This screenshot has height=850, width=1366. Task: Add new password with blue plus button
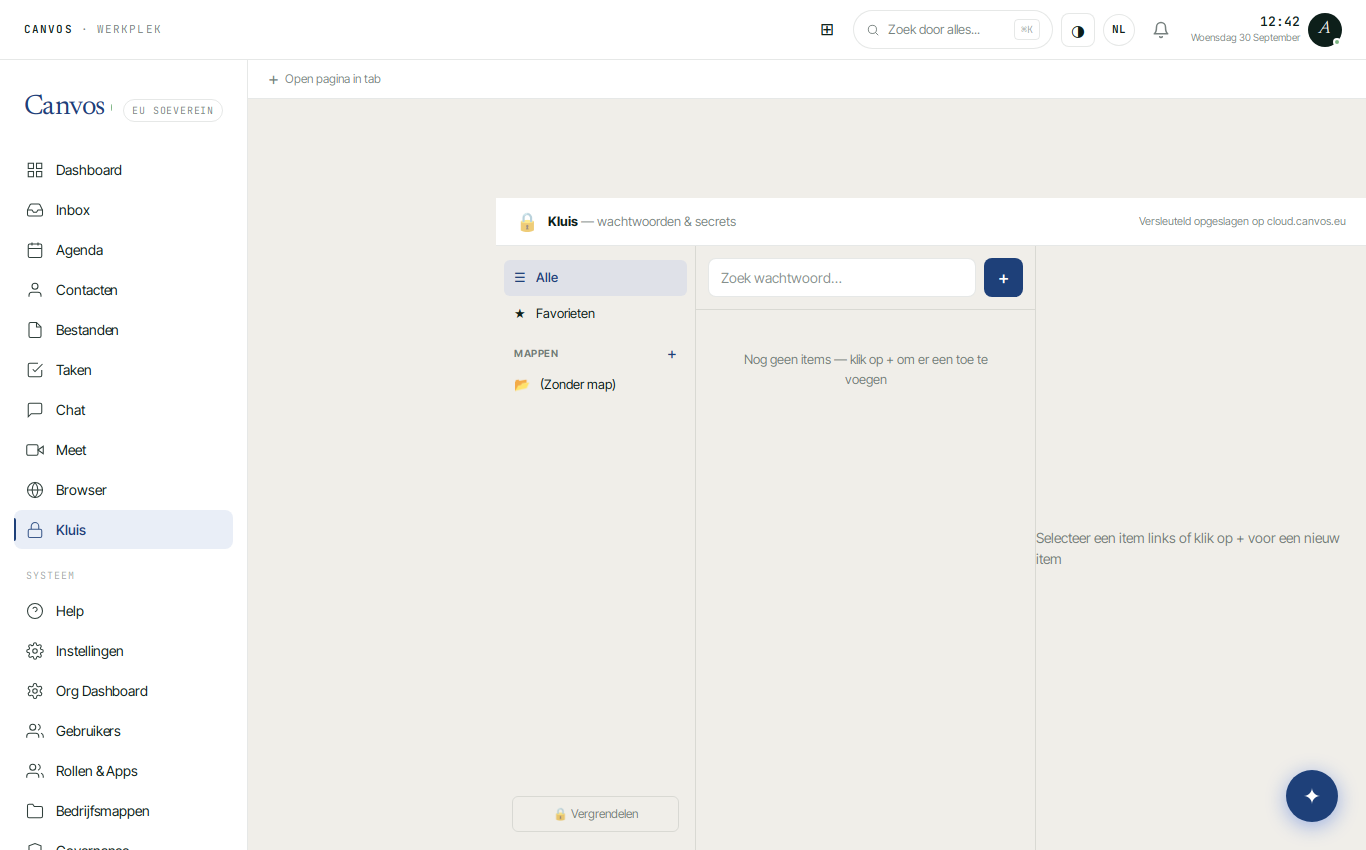coord(1003,278)
